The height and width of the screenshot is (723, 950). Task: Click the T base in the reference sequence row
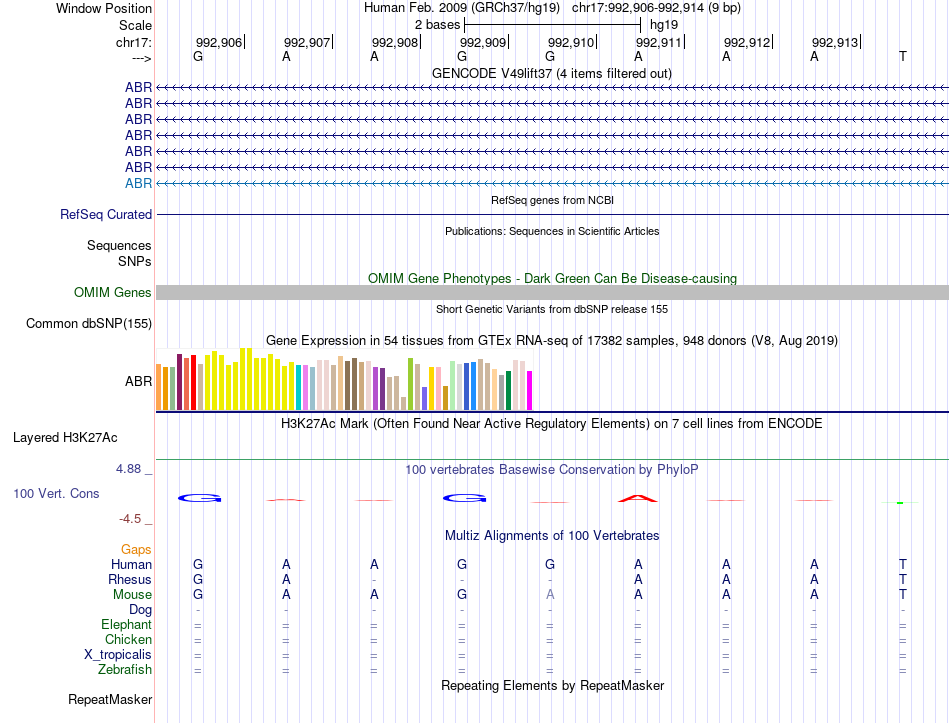(903, 56)
